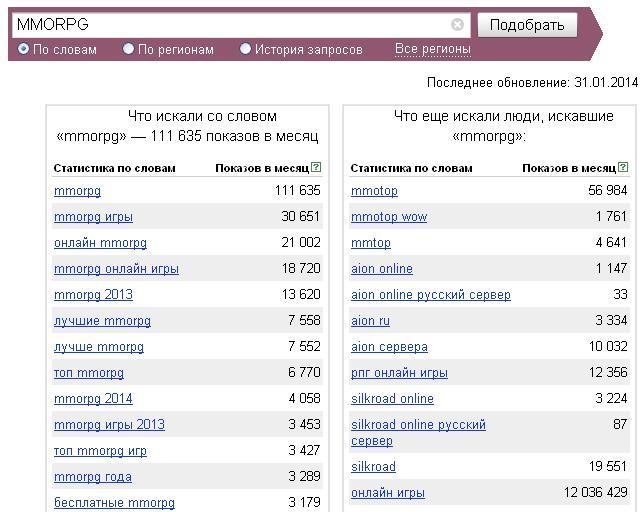Open 'silkroad online русский сервер' link

pos(419,432)
